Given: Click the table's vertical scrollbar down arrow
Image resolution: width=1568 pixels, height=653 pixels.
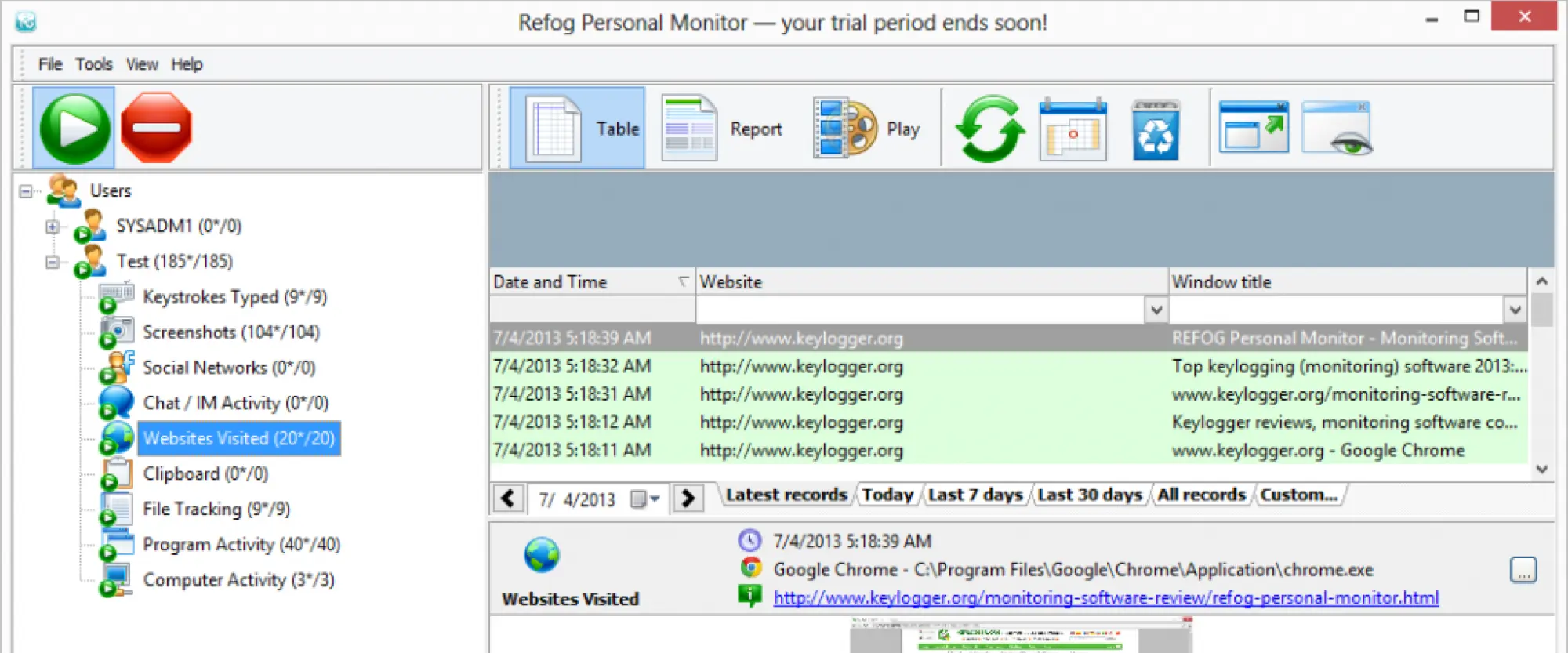Looking at the screenshot, I should (1541, 470).
